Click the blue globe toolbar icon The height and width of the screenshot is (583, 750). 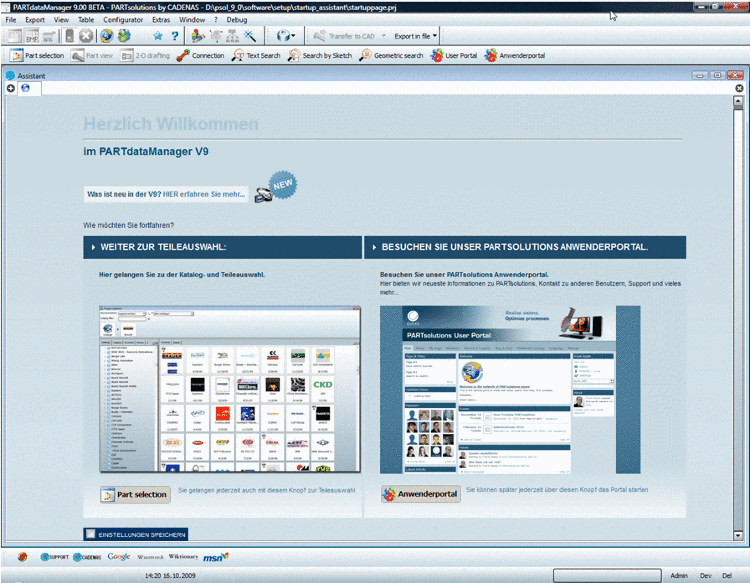106,36
